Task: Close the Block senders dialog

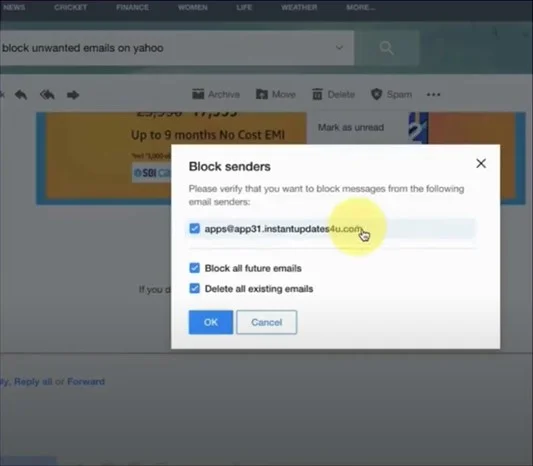Action: (x=481, y=163)
